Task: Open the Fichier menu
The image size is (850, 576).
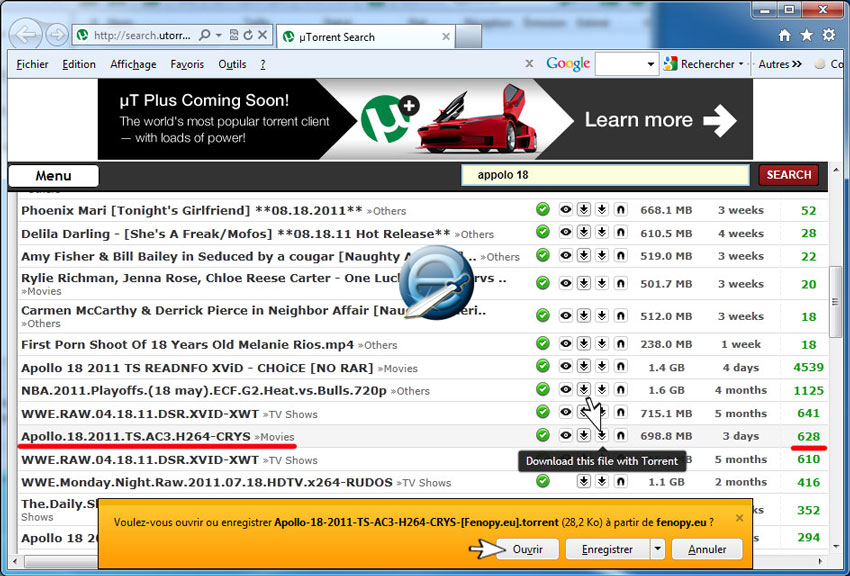Action: tap(32, 64)
